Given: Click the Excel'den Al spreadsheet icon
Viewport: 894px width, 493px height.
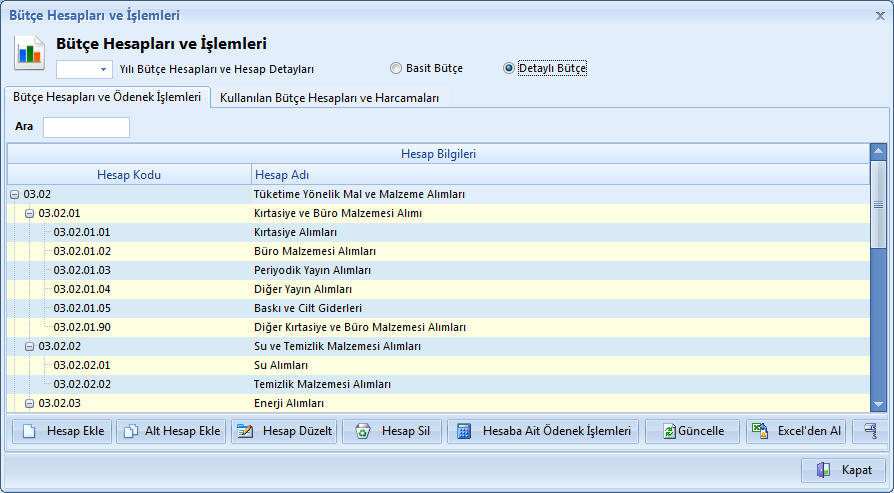Looking at the screenshot, I should click(x=761, y=432).
